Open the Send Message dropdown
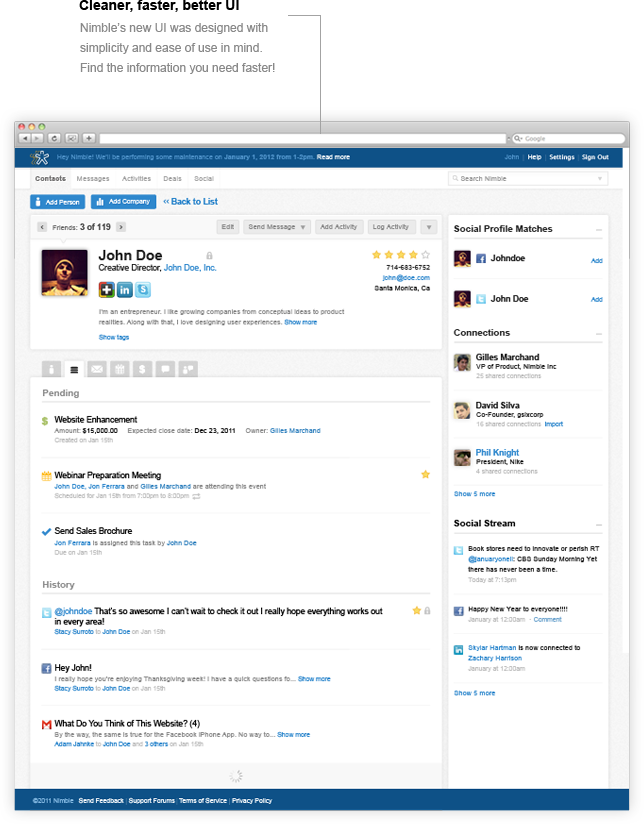This screenshot has width=644, height=824. click(x=277, y=227)
